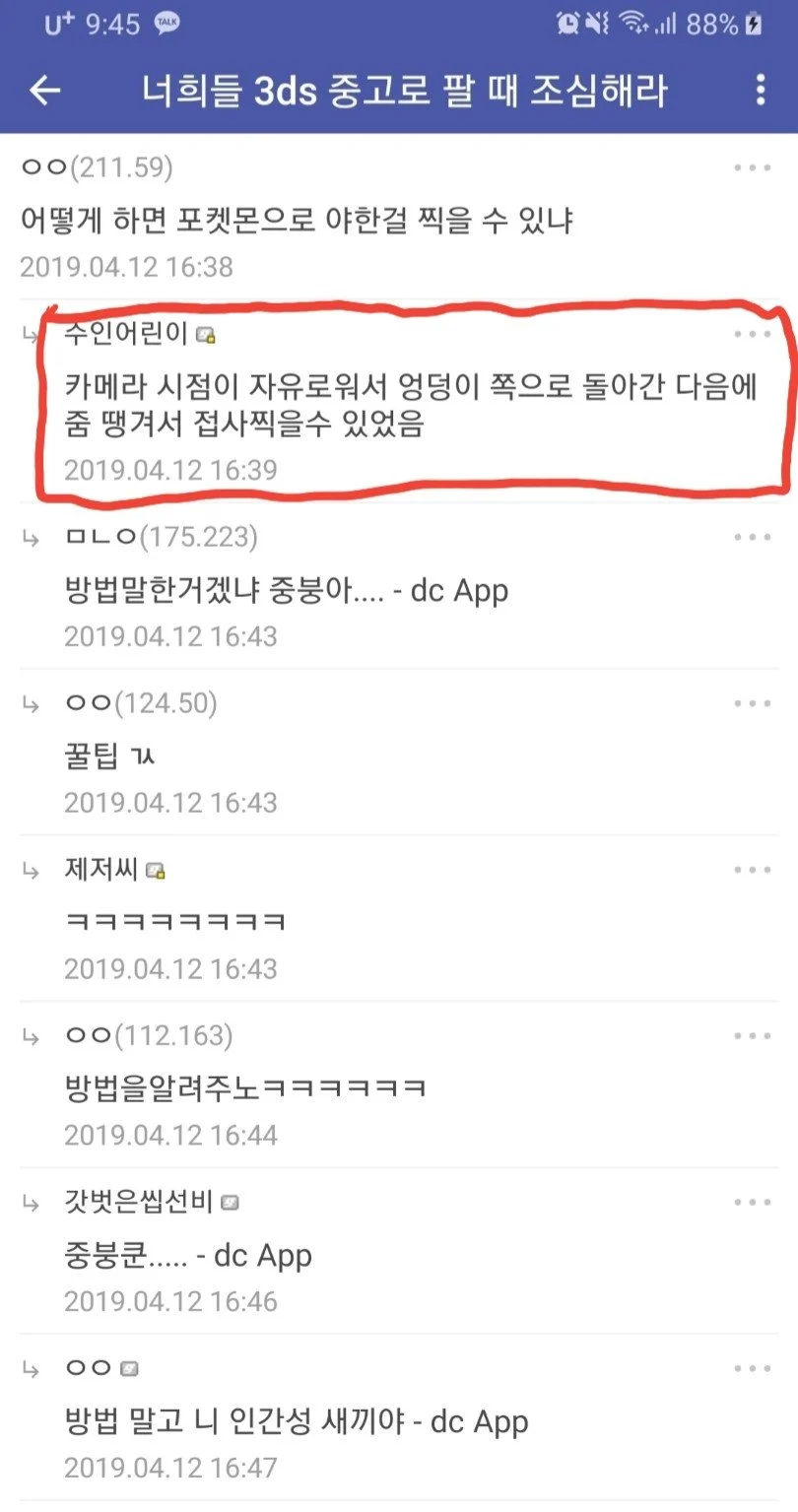Tap the member badge next to 수인어린이
The width and height of the screenshot is (798, 1512).
[x=205, y=336]
